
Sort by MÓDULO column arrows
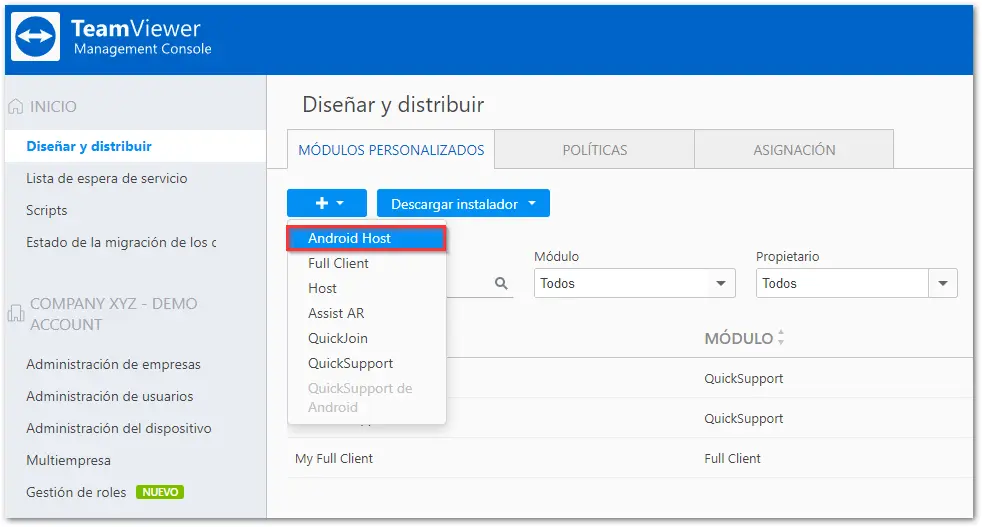[780, 338]
